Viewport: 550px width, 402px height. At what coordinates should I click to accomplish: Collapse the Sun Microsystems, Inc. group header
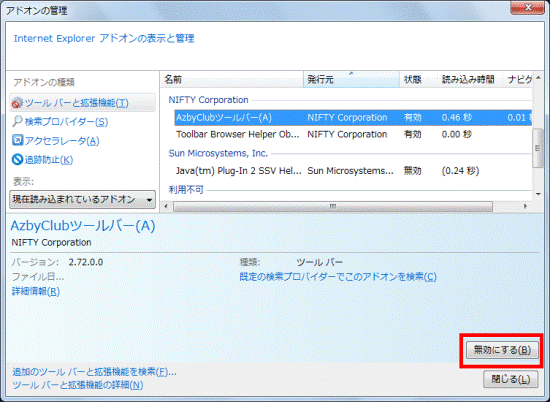(218, 153)
